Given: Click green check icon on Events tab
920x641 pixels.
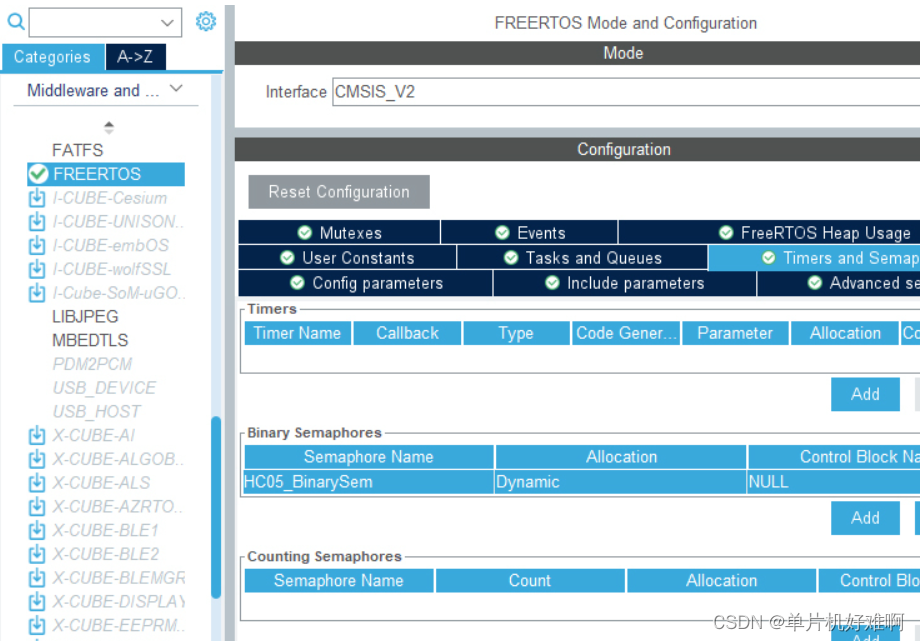Looking at the screenshot, I should click(x=502, y=233).
